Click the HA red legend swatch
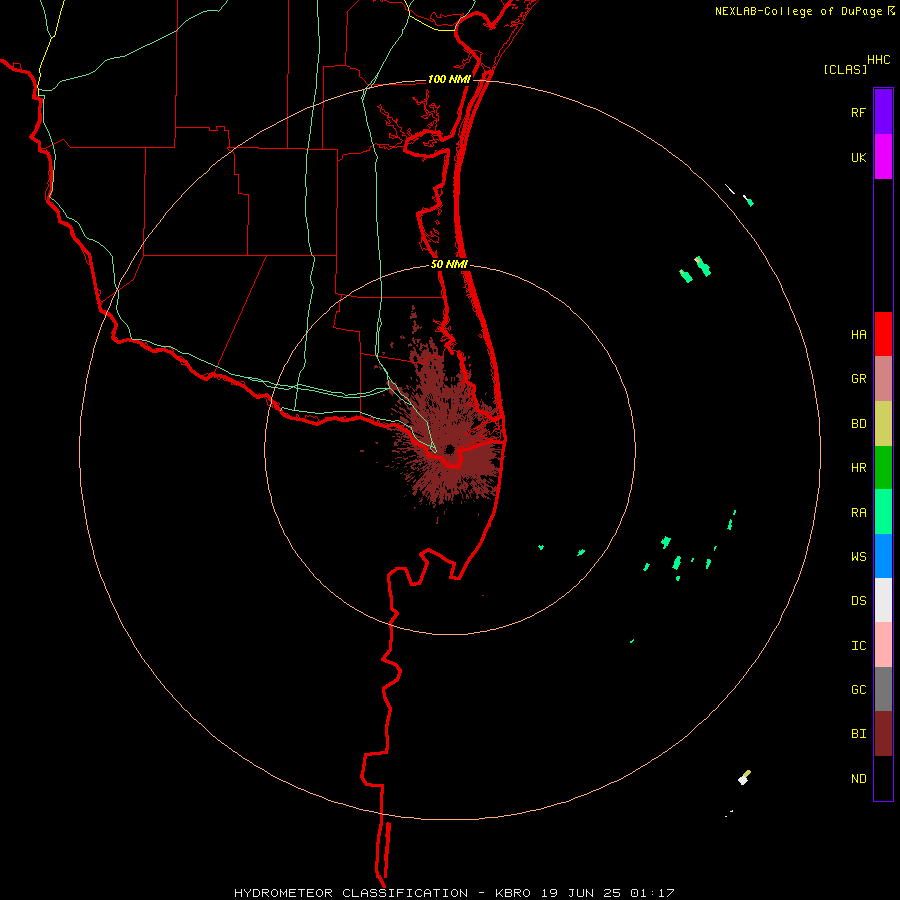Screen dimensions: 900x900 click(883, 334)
